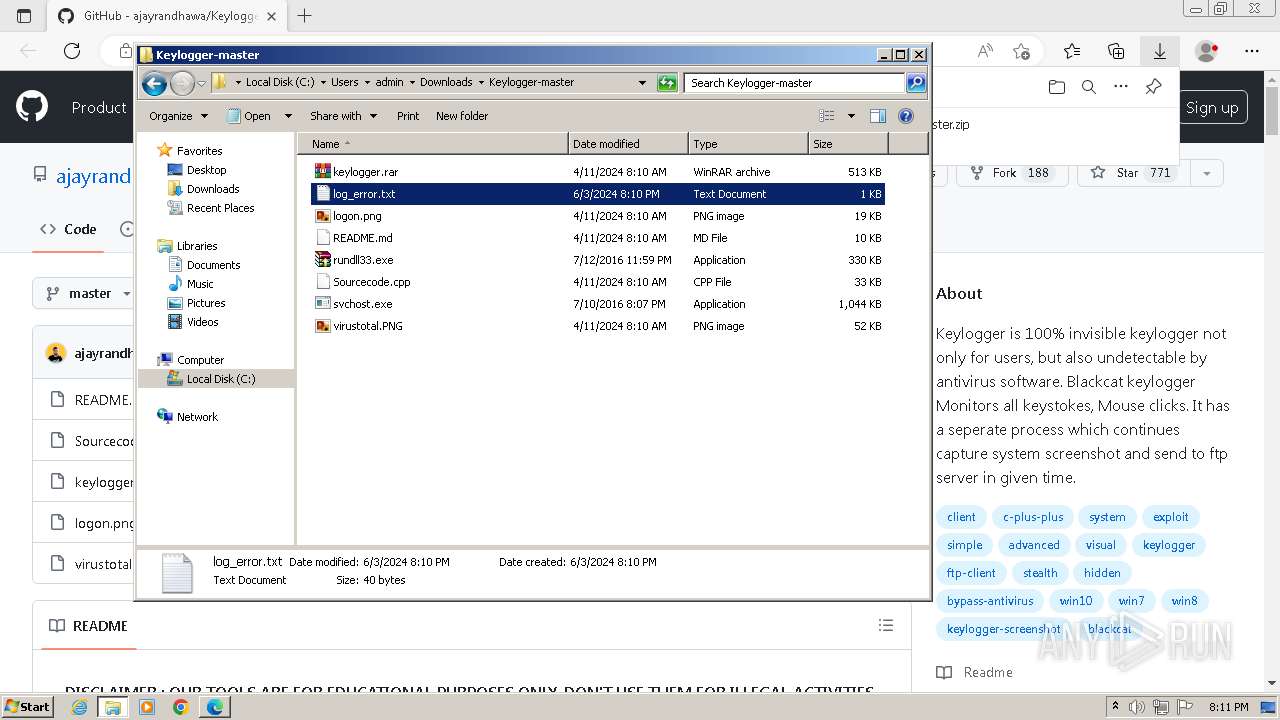Select the Sourcecode.cpp file
1280x720 pixels.
pyautogui.click(x=371, y=282)
